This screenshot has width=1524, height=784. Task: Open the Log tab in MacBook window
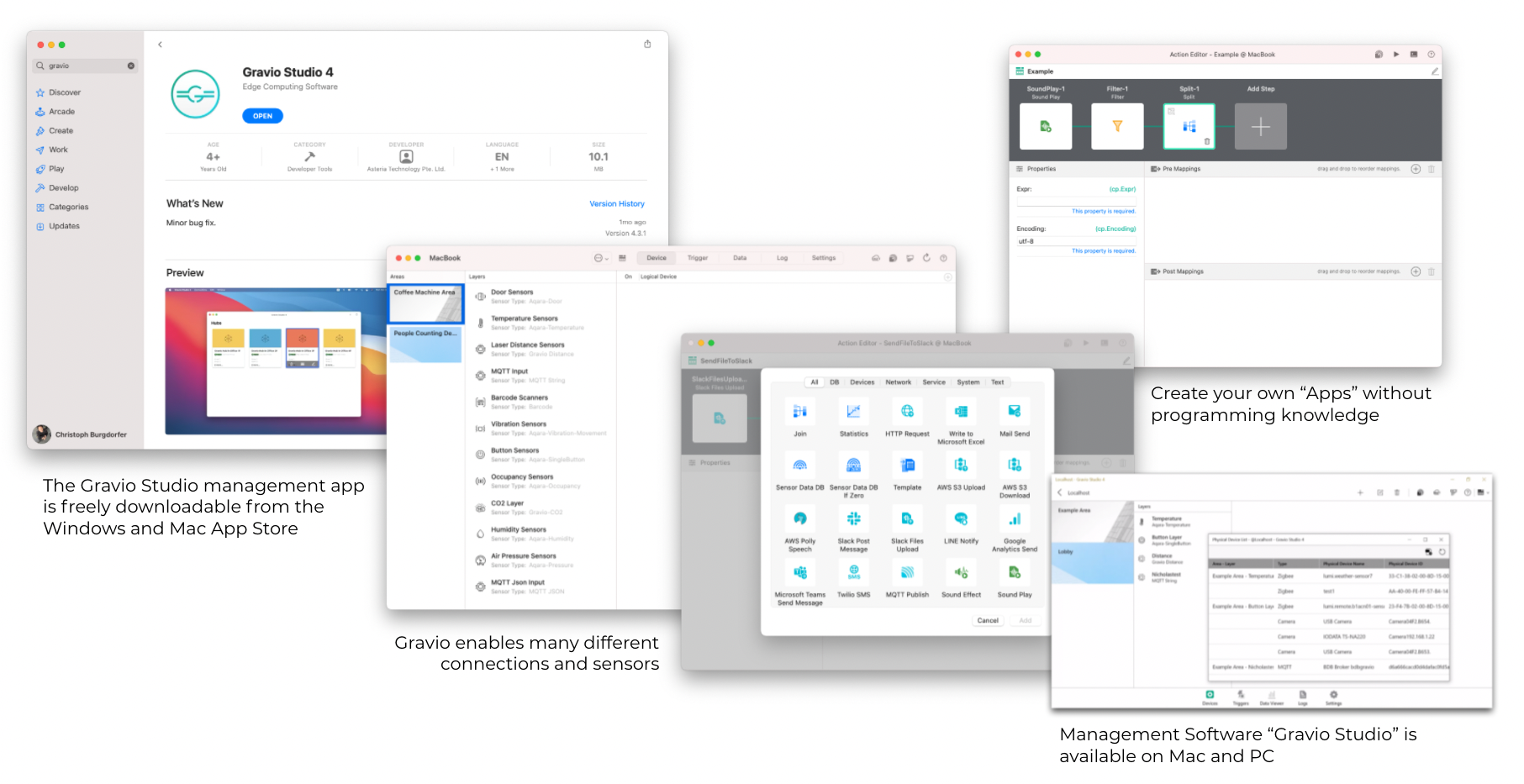[x=782, y=258]
